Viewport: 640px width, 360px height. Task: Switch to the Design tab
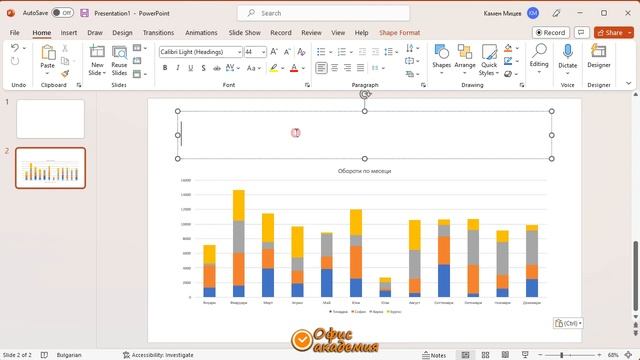(x=122, y=33)
